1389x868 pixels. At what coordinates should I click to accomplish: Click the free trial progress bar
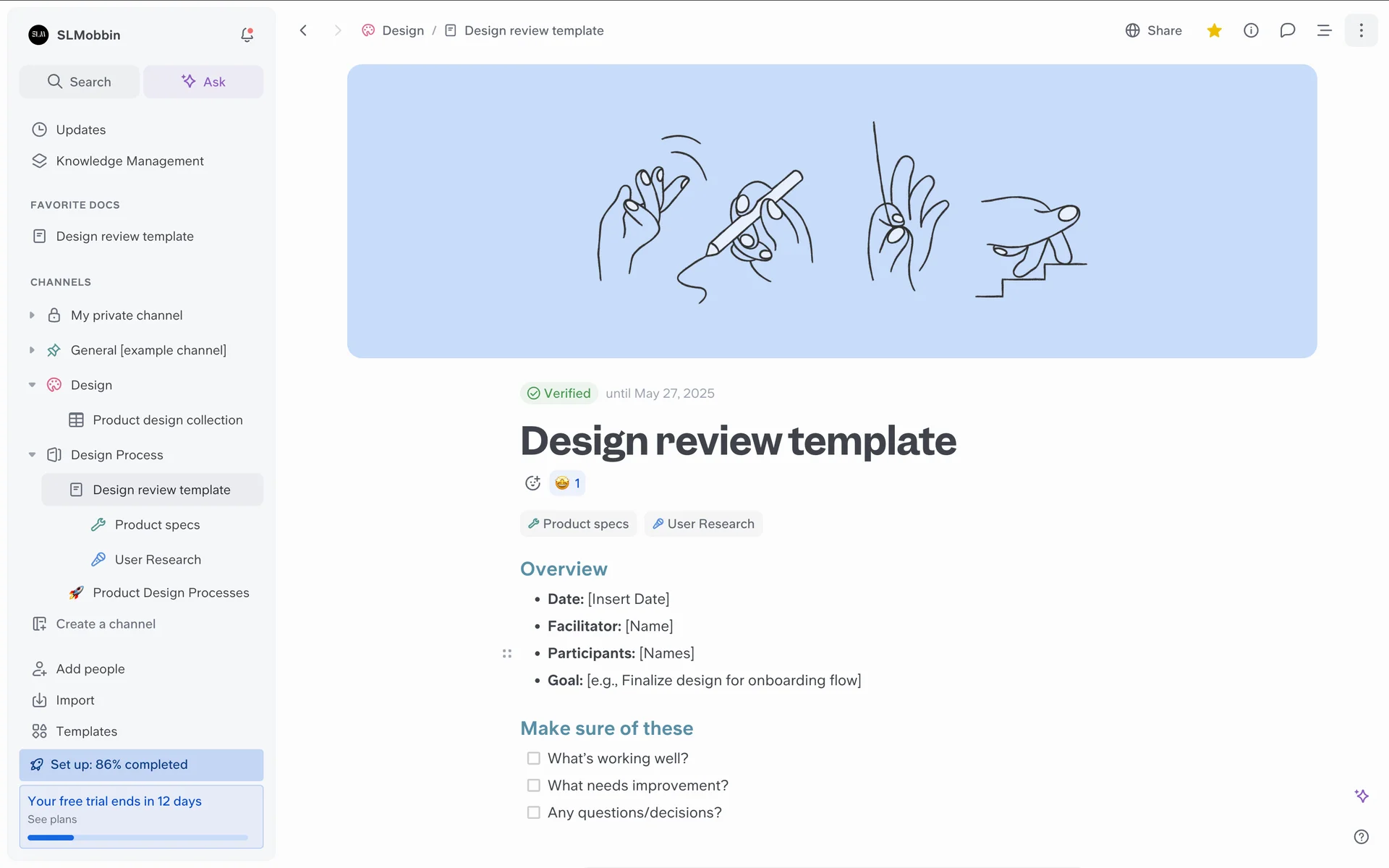137,838
